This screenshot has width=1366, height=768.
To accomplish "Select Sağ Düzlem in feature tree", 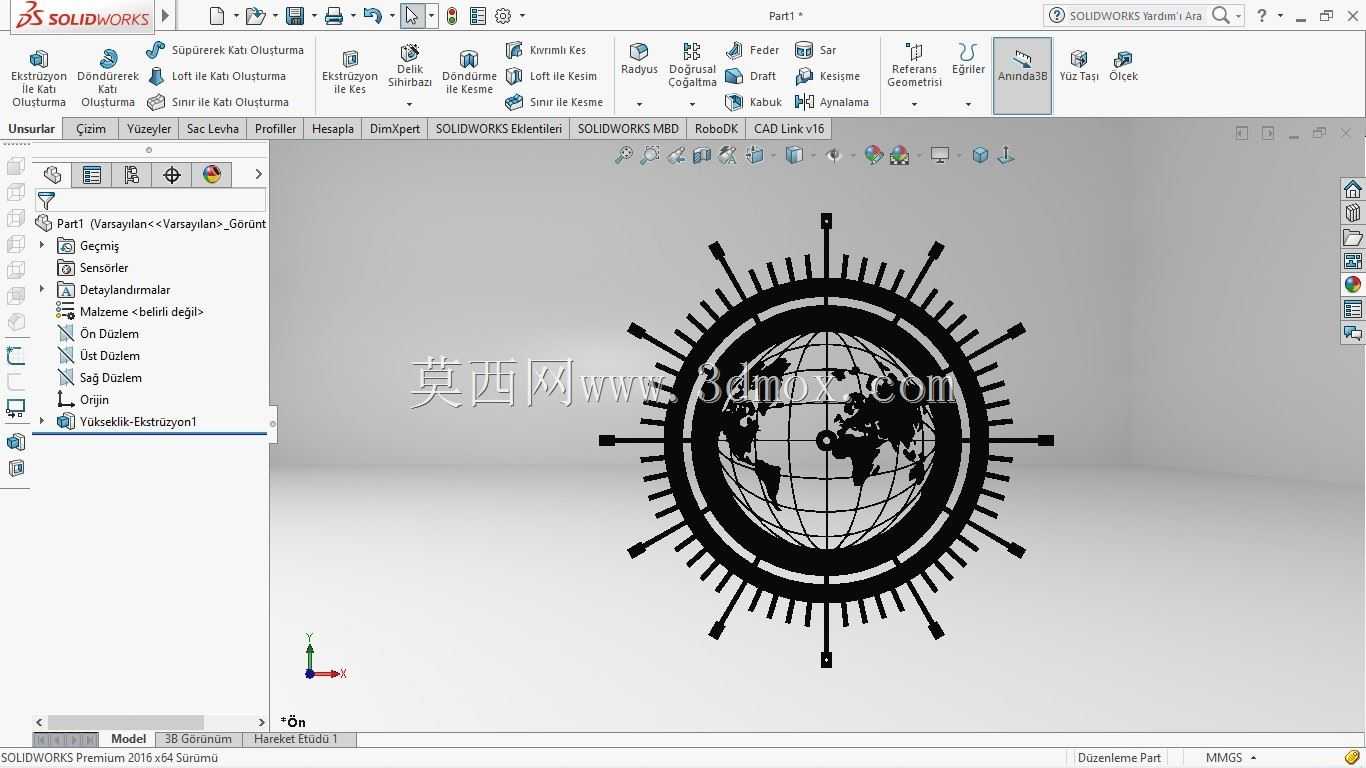I will point(111,378).
